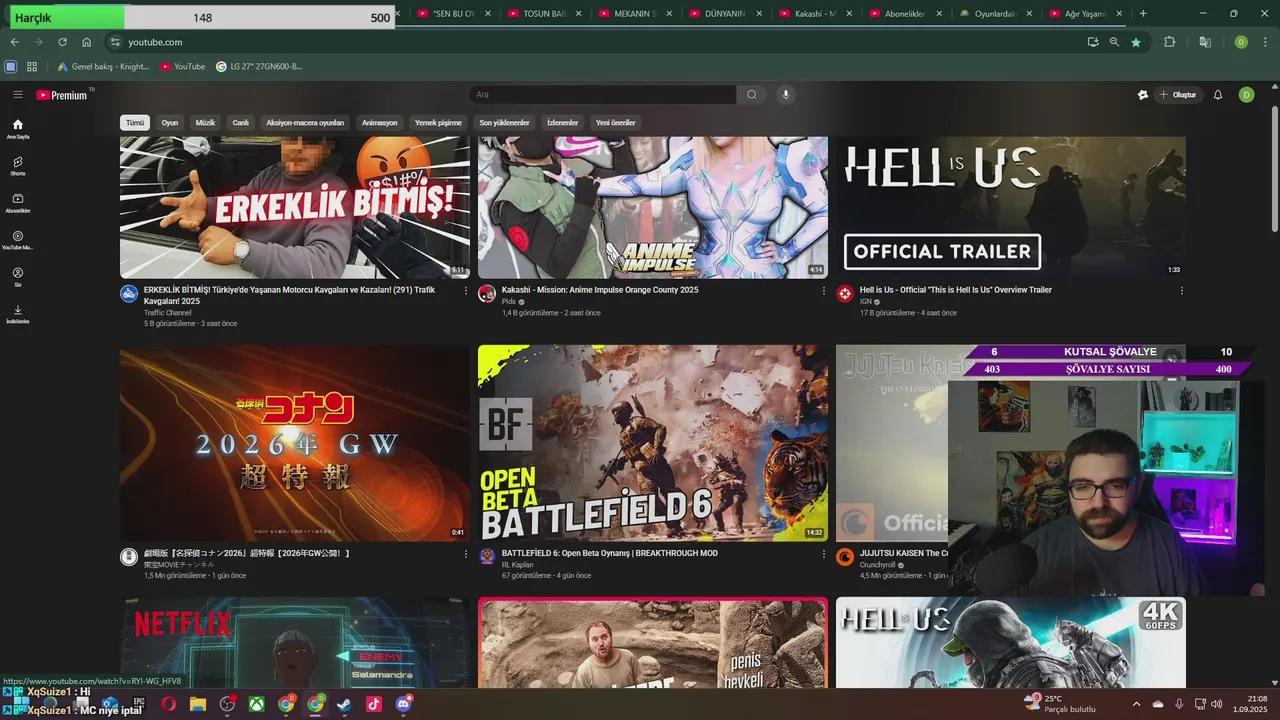
Task: Open the Chrome zoom magnifier icon
Action: point(1114,42)
